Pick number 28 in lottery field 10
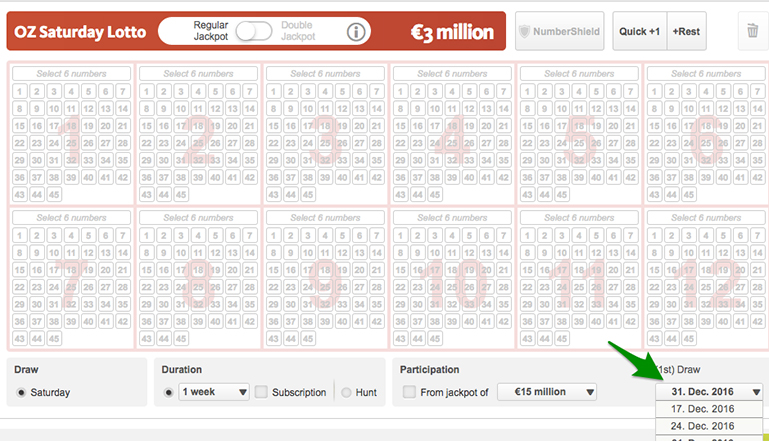The height and width of the screenshot is (442, 769). (504, 287)
